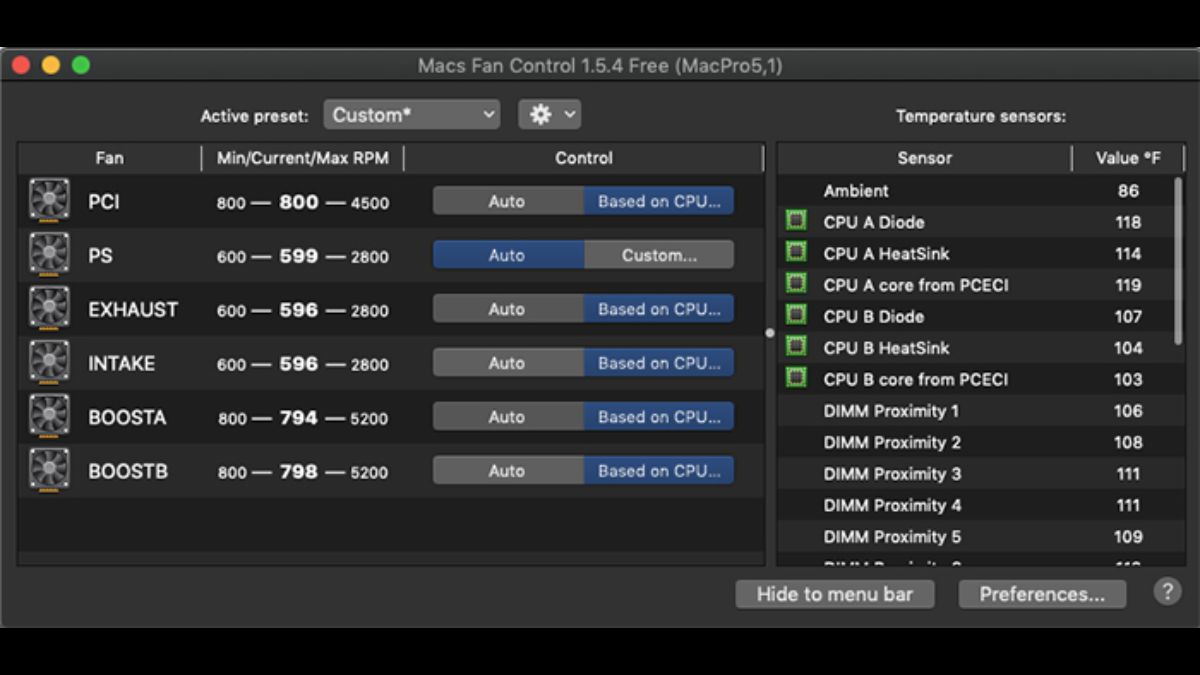Click the Control column header
The width and height of the screenshot is (1200, 675).
click(x=584, y=158)
